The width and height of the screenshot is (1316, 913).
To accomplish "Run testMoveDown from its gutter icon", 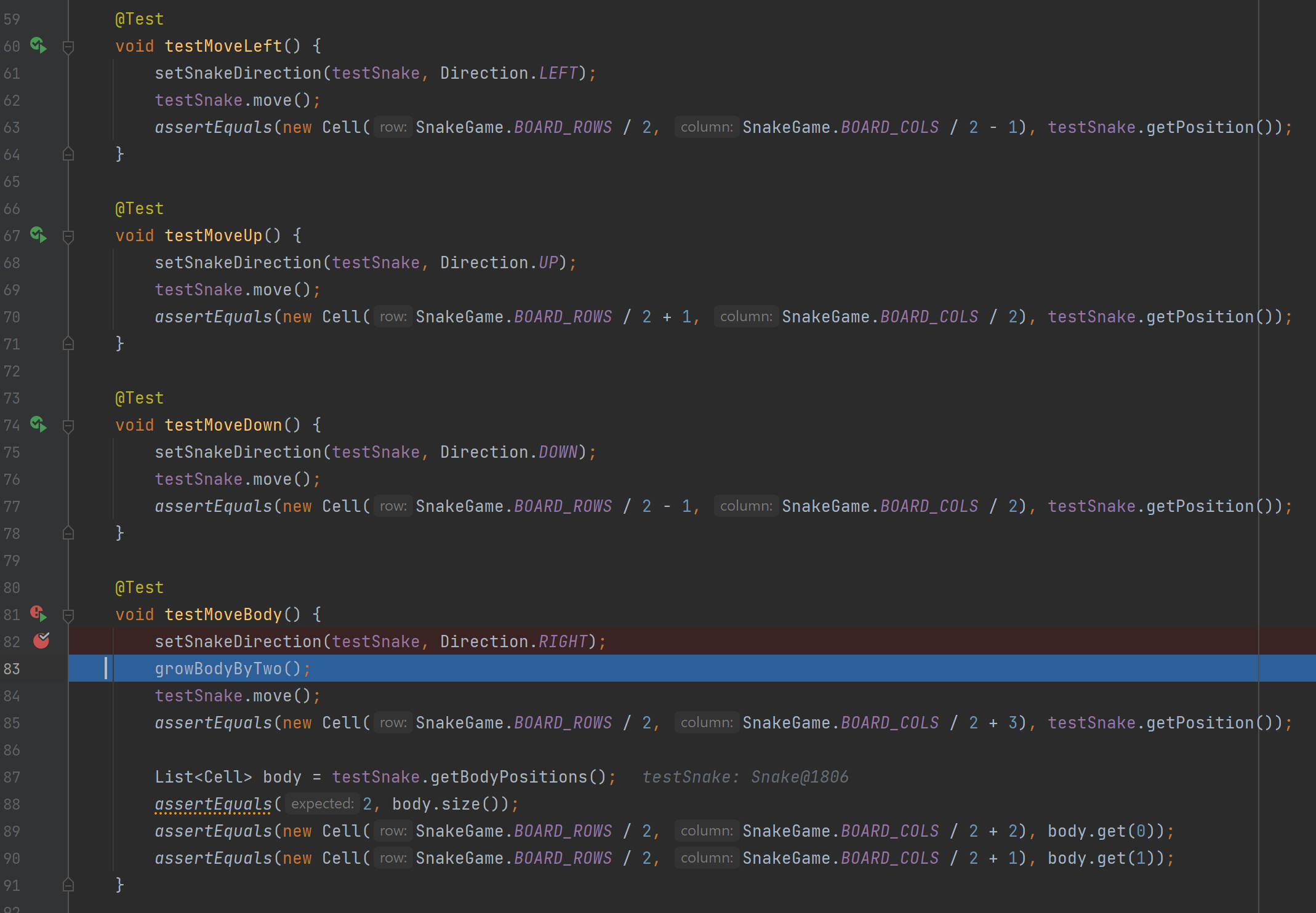I will [x=38, y=425].
